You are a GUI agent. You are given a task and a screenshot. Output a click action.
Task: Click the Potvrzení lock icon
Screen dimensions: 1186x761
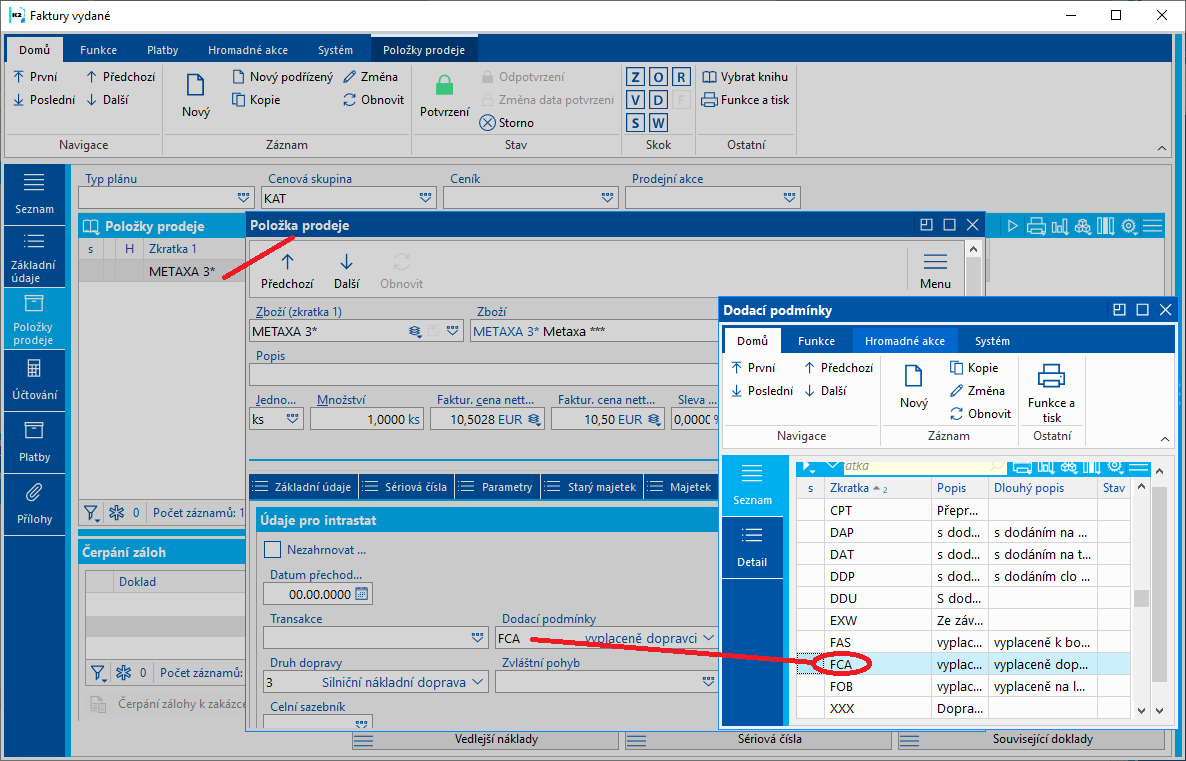(x=444, y=86)
